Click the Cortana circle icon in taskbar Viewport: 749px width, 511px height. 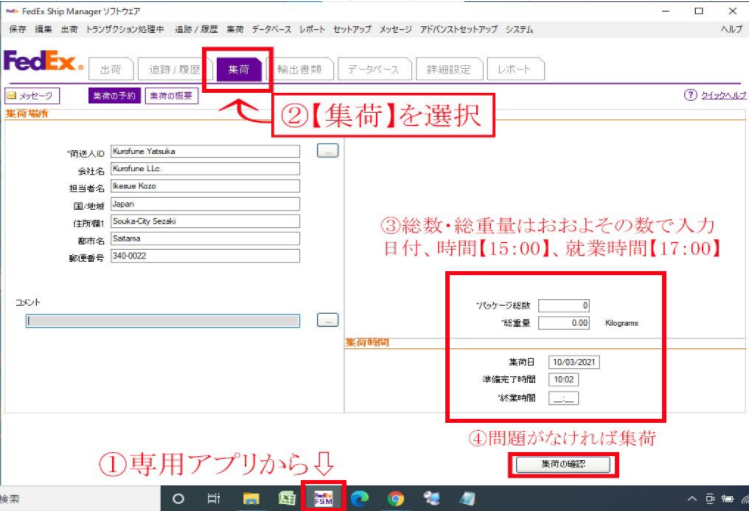(178, 499)
